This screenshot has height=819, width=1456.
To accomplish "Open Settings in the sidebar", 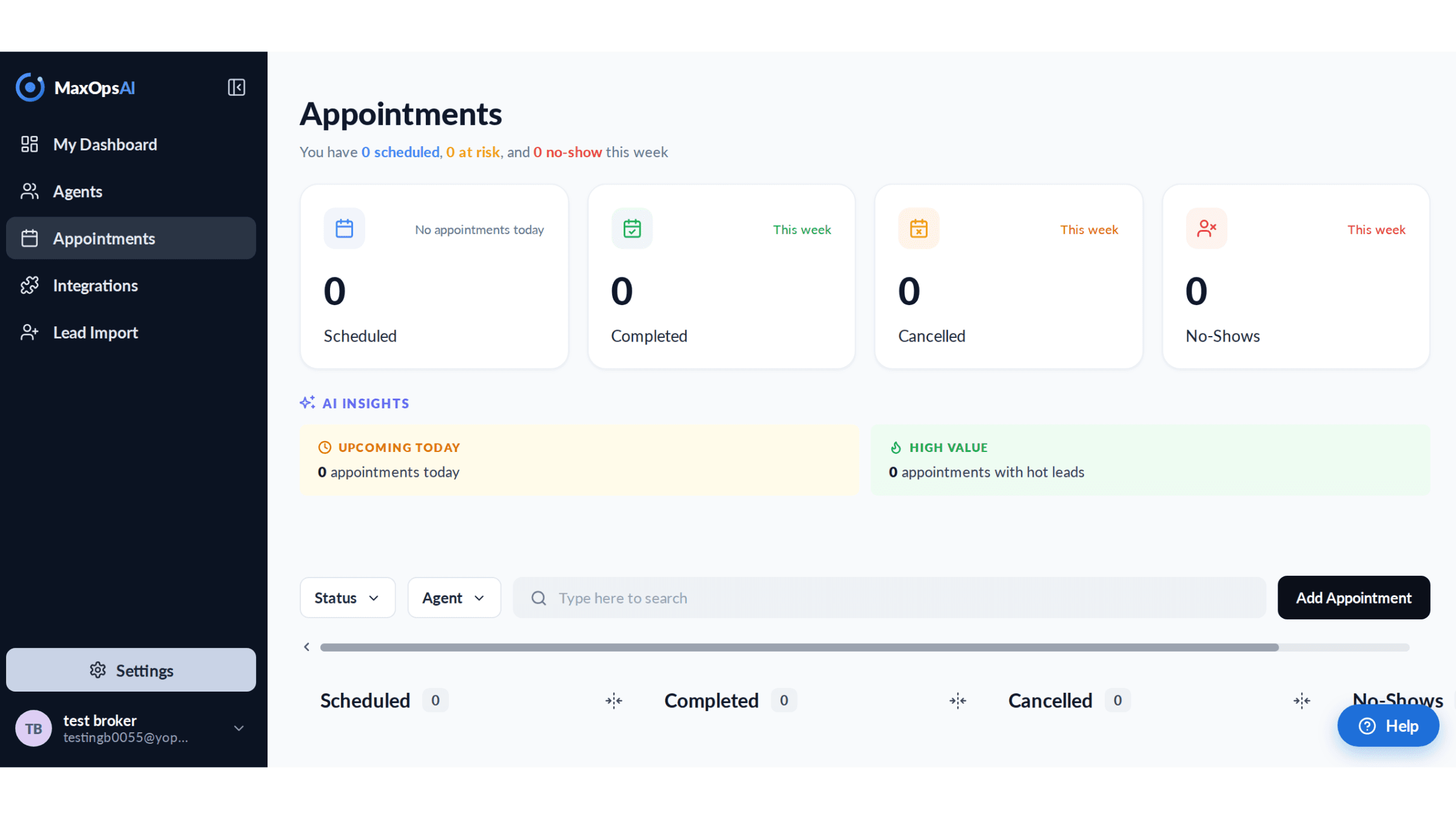I will tap(131, 670).
